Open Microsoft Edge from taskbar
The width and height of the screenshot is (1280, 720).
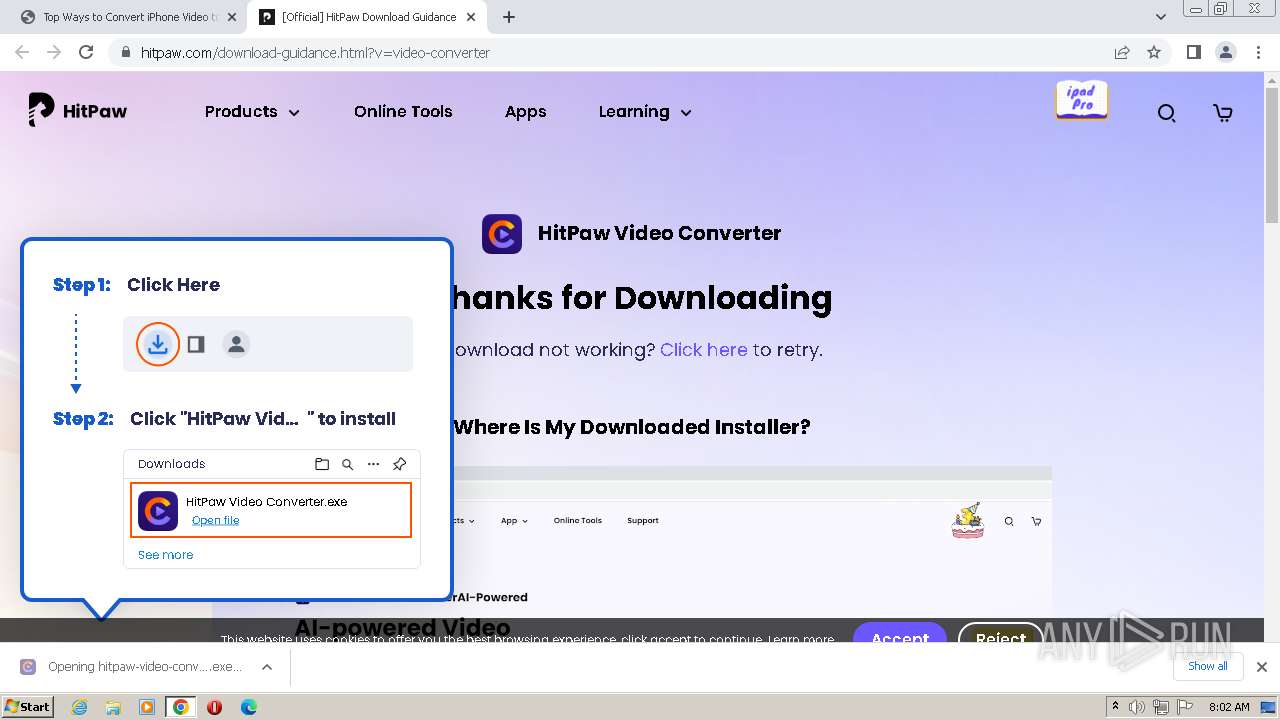(248, 707)
